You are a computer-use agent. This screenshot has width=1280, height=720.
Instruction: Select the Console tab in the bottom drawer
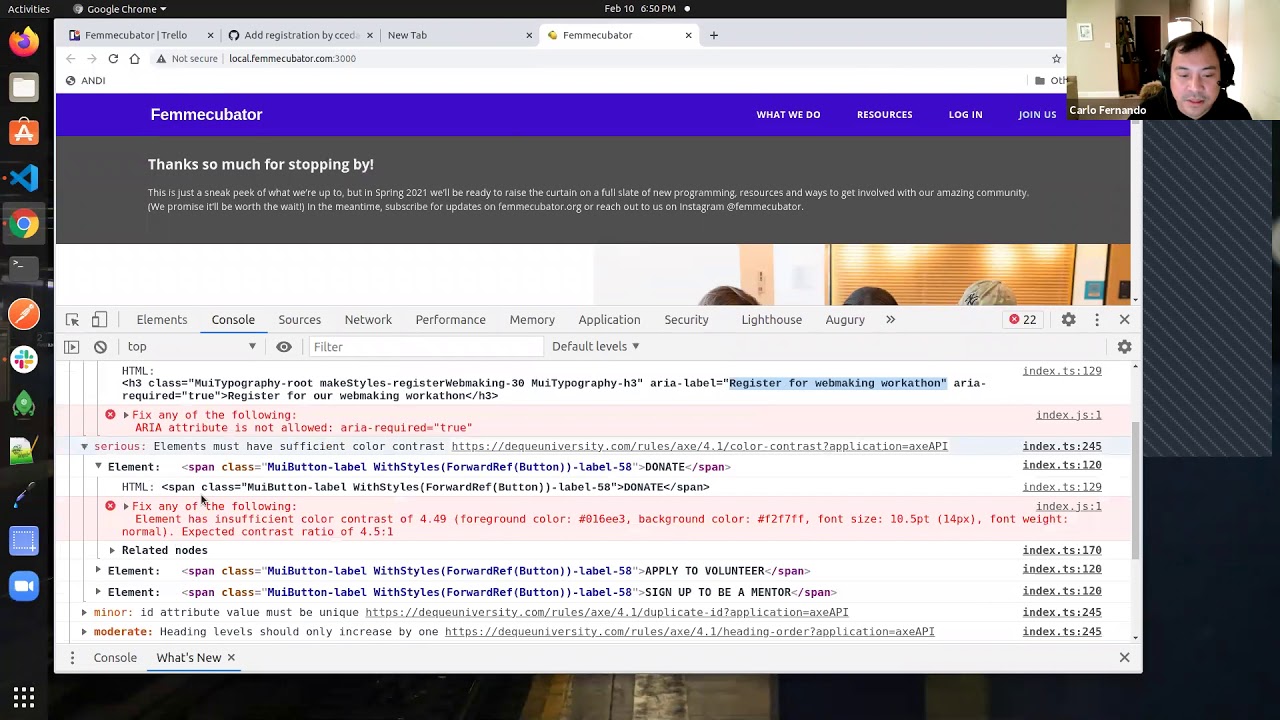[x=115, y=658]
